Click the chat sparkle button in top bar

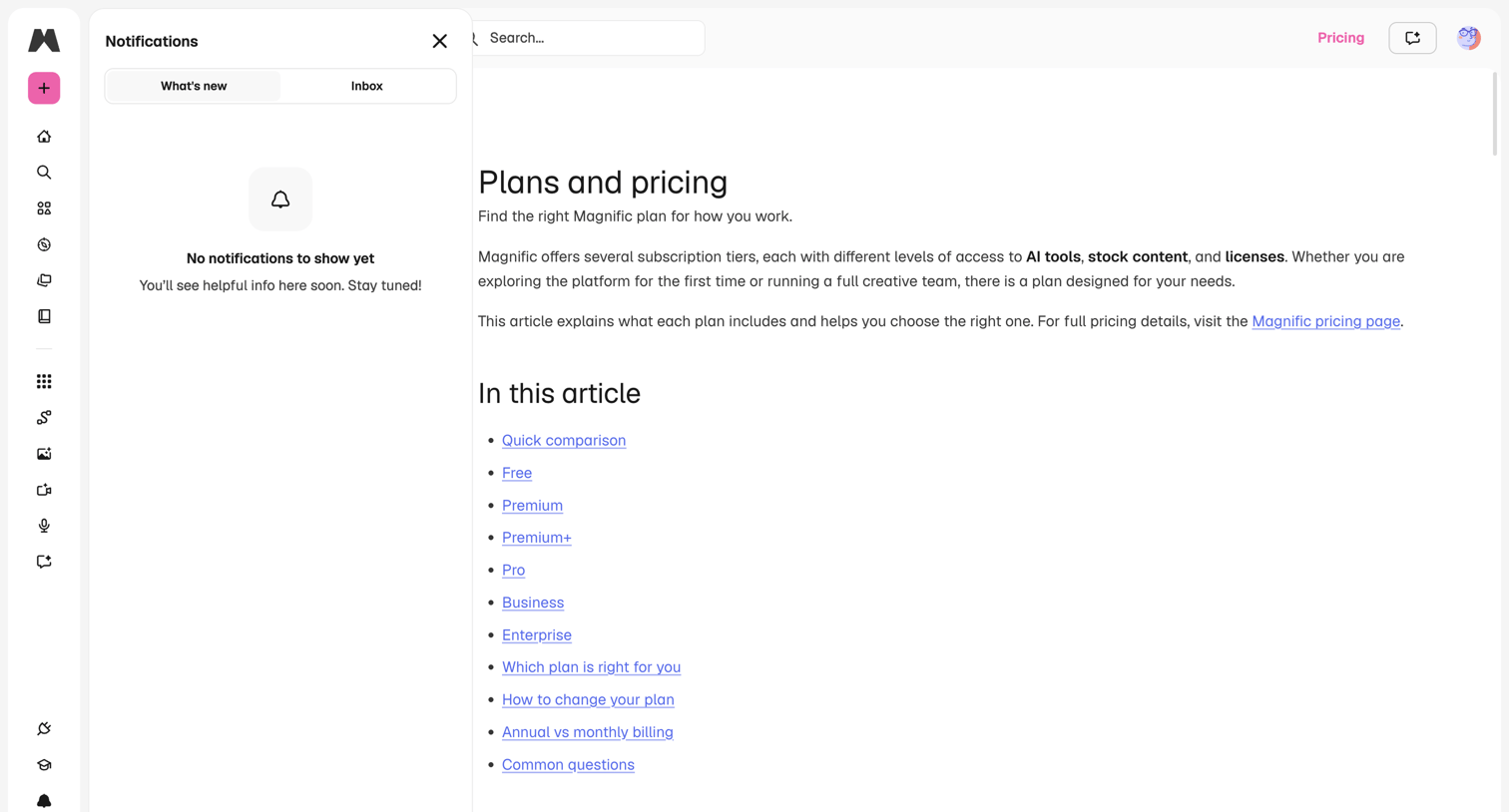click(1412, 38)
